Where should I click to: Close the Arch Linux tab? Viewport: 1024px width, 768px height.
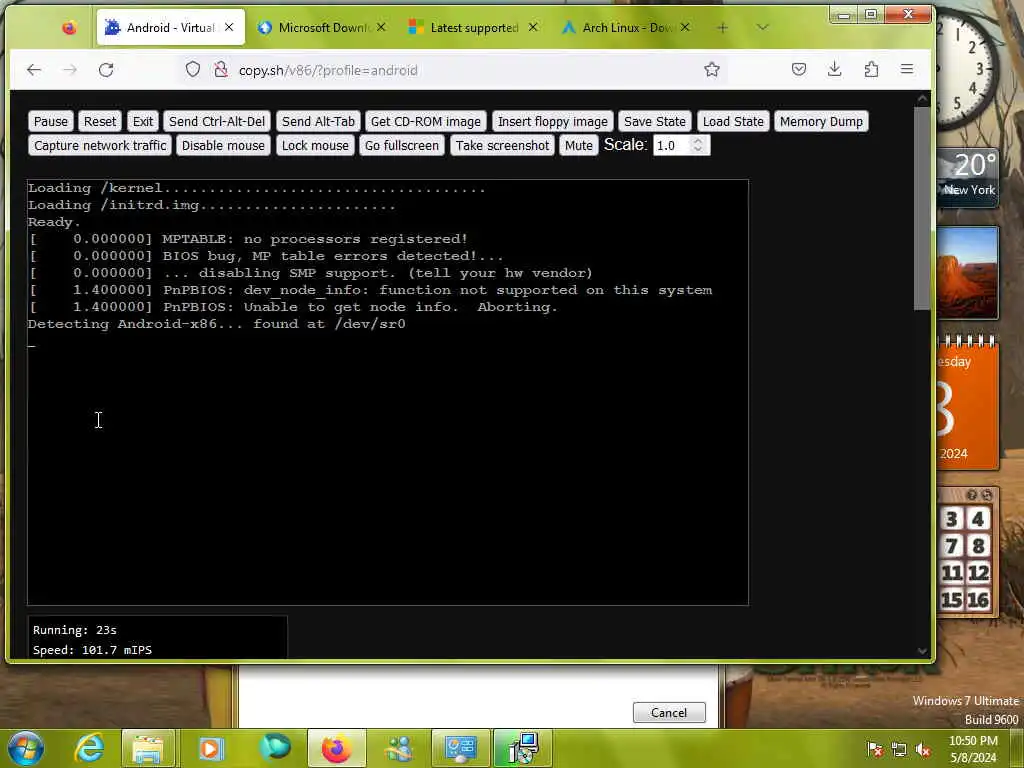click(684, 27)
